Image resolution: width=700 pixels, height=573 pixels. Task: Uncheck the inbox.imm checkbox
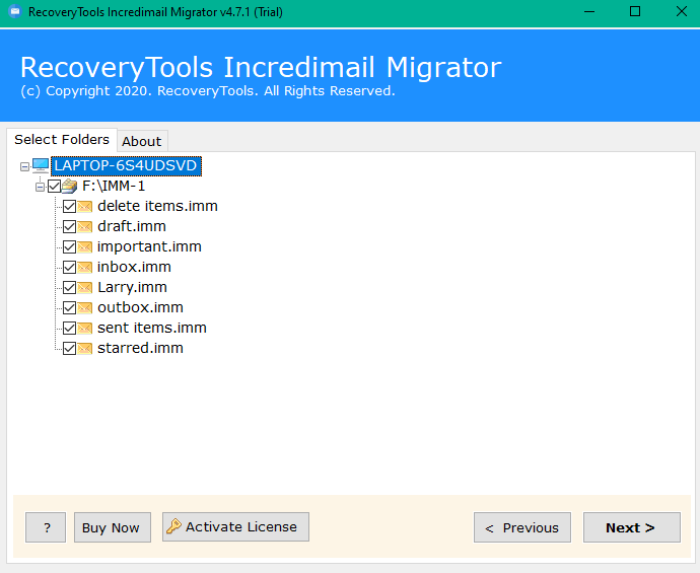coord(69,267)
